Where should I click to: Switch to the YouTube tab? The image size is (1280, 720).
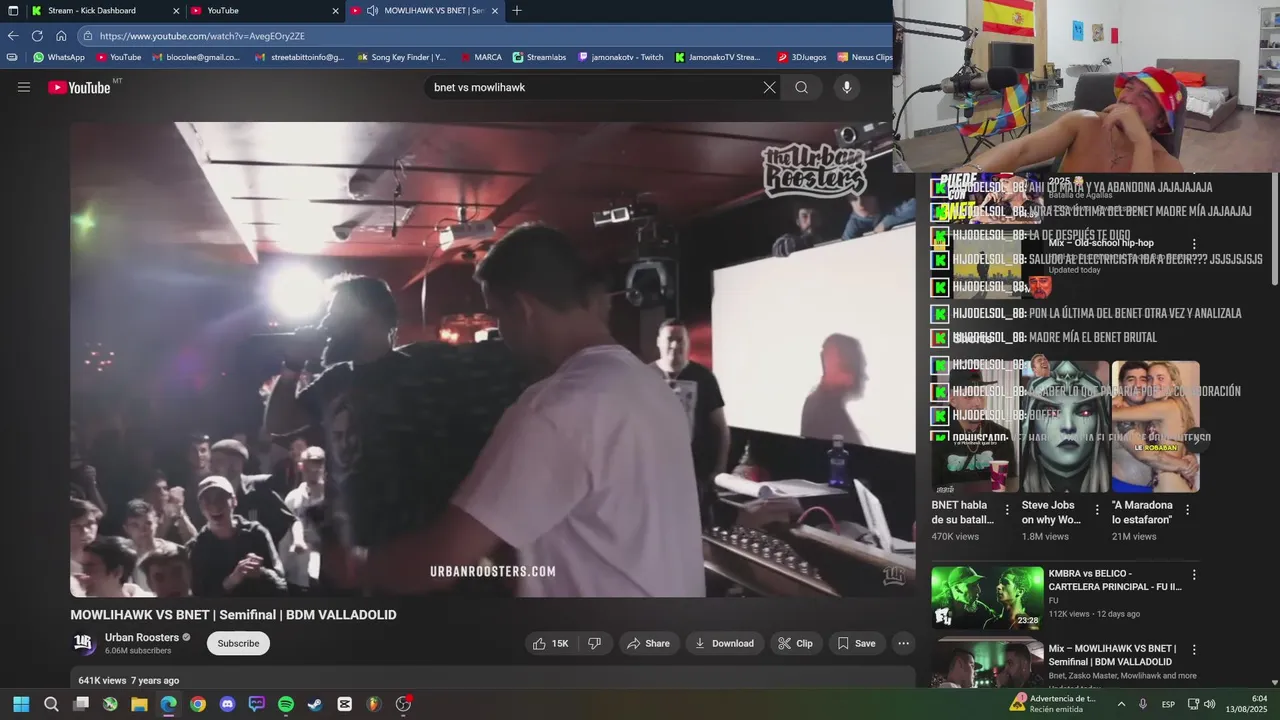click(x=265, y=10)
